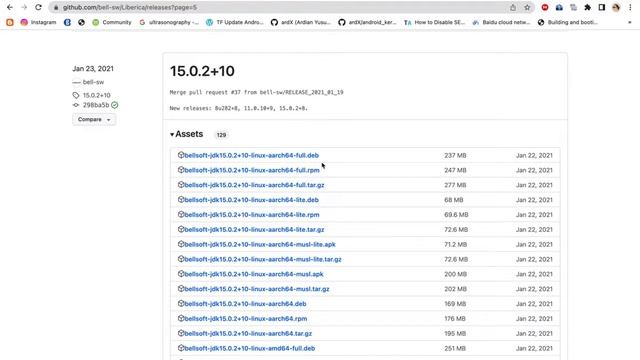This screenshot has width=640, height=360.
Task: Collapse the Assets section
Action: tap(187, 134)
